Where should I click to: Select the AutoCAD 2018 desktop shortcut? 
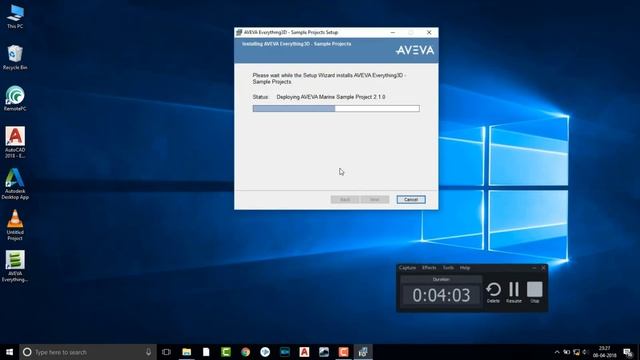15,142
